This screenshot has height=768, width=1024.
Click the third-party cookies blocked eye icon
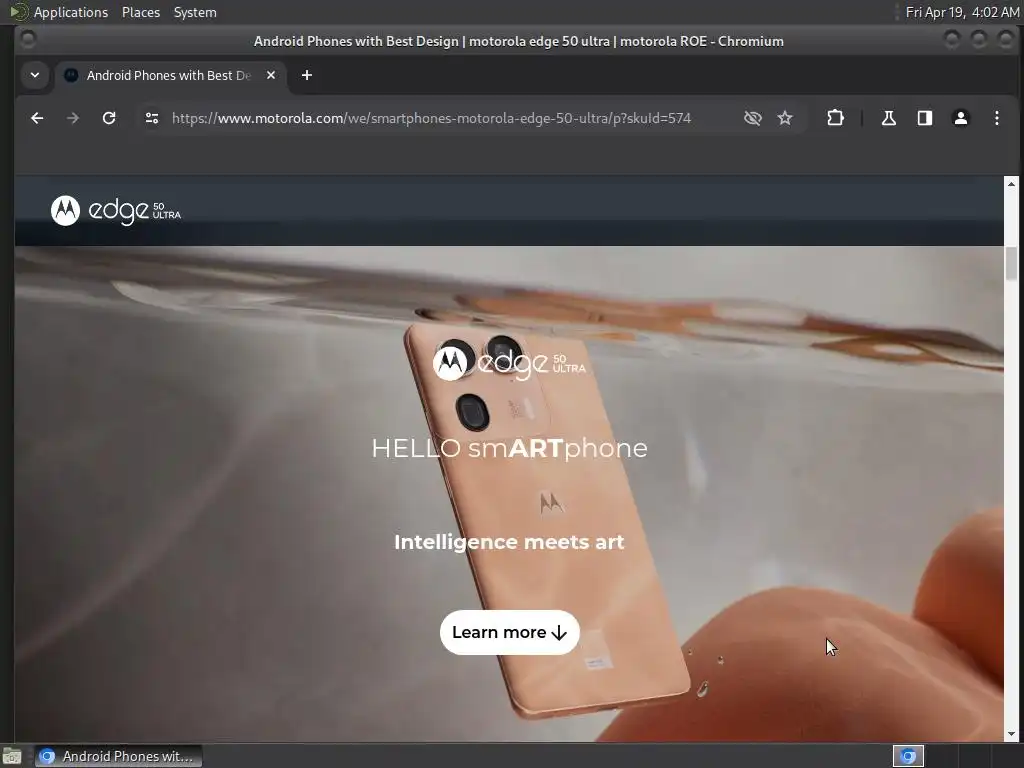point(752,118)
